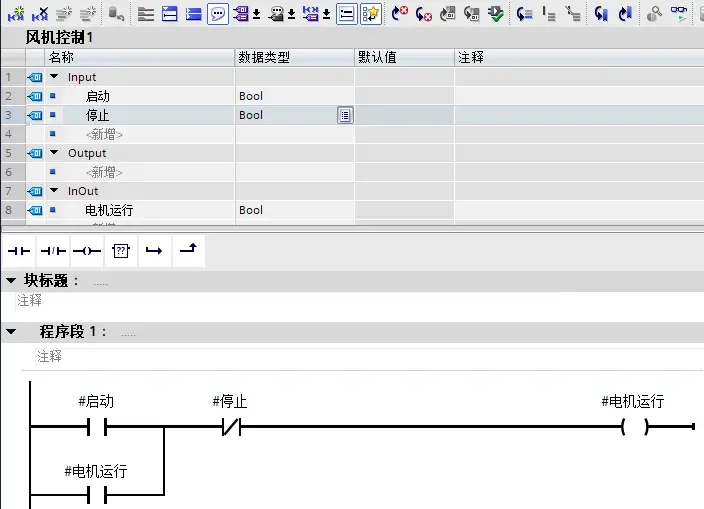
Task: Collapse the InOut section in interface table
Action: [54, 190]
